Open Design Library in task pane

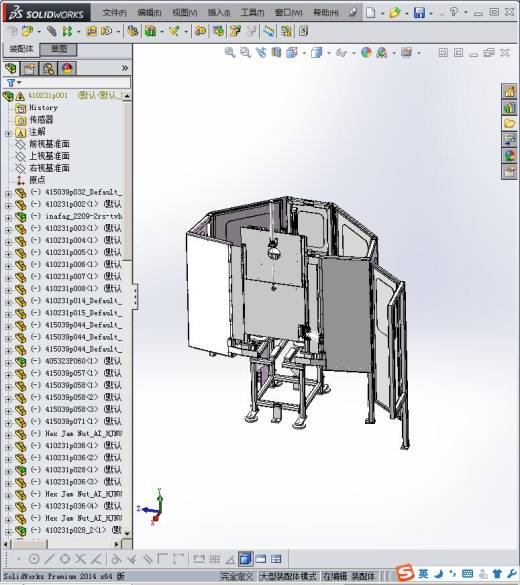click(510, 108)
